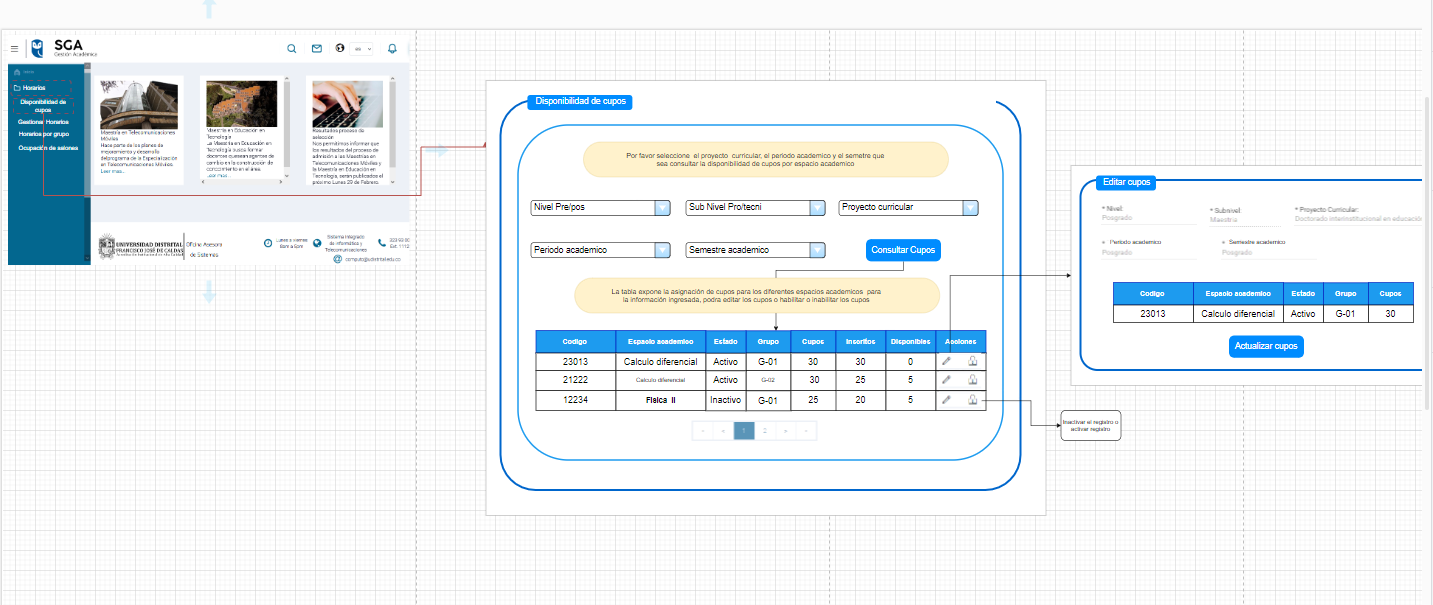Click the Consultar Cupos button
This screenshot has height=605, width=1433.
(902, 250)
